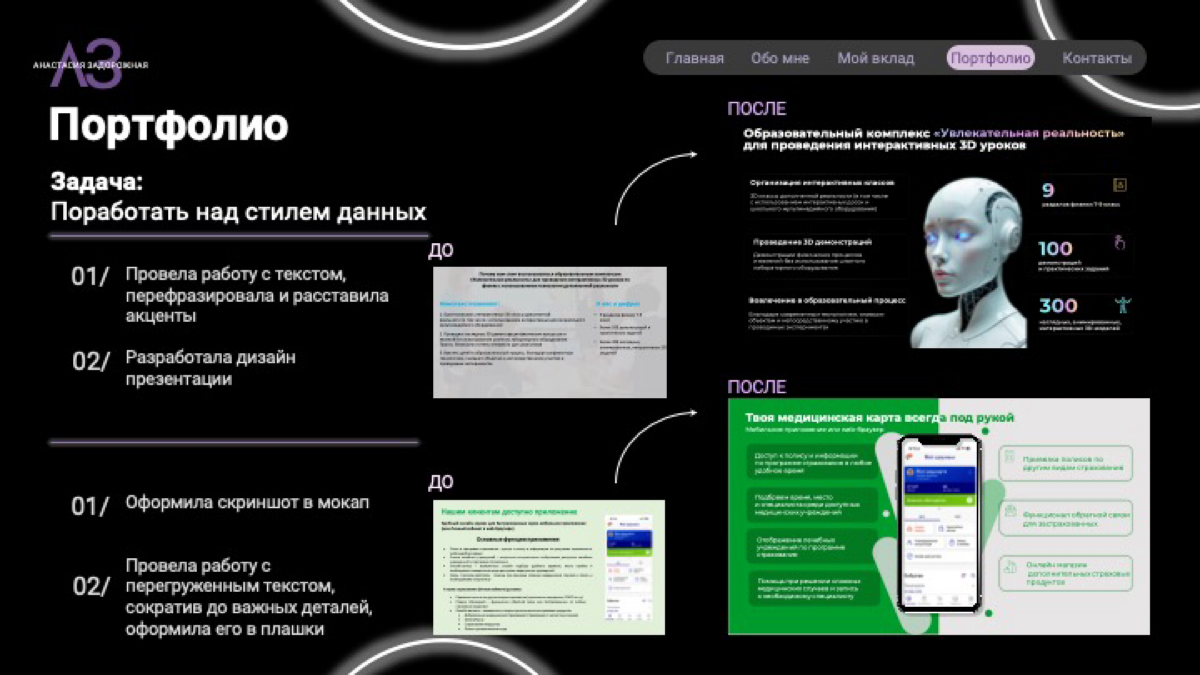Open the ПОСЛЕ robot education slide
The height and width of the screenshot is (675, 1200).
(x=940, y=235)
